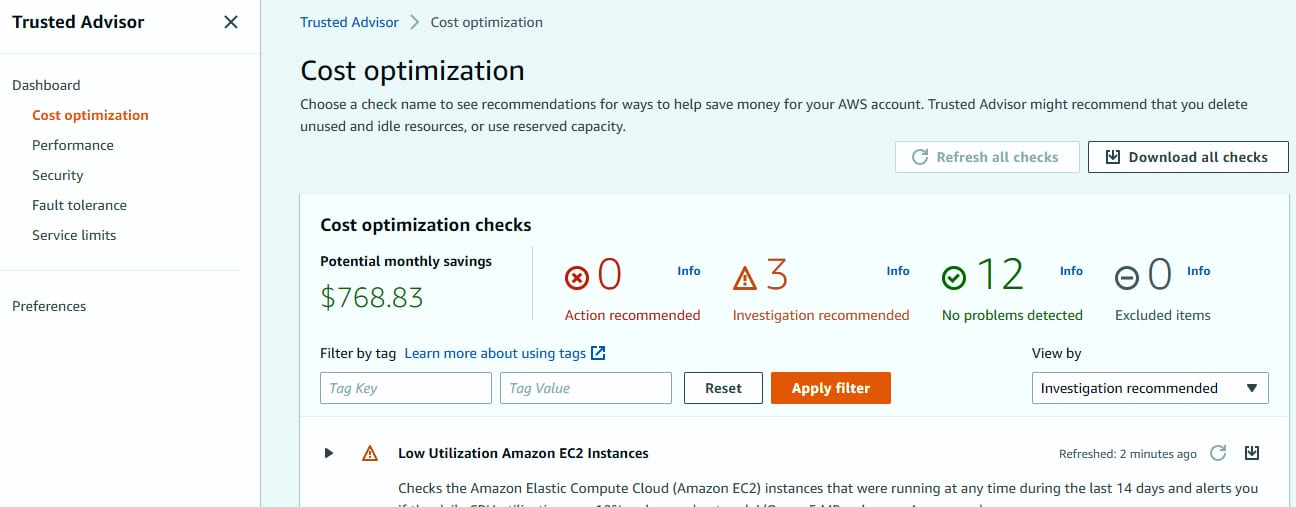Click the Tag Key input field

pos(406,388)
